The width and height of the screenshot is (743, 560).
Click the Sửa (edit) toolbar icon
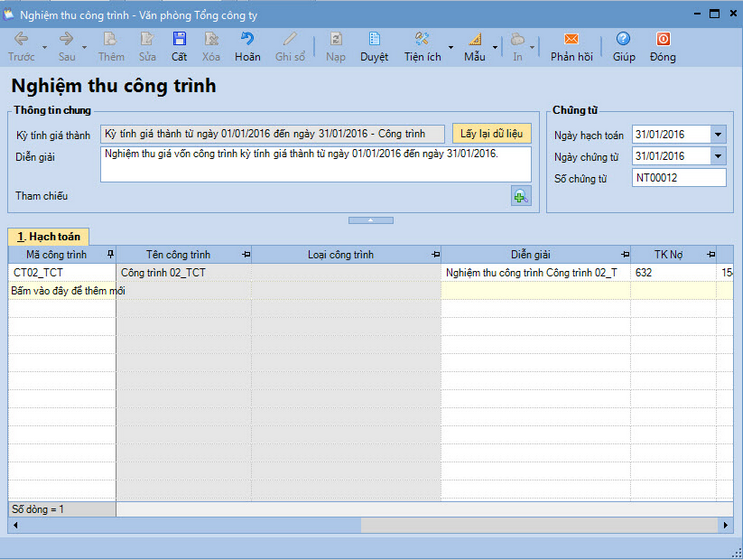(x=147, y=39)
